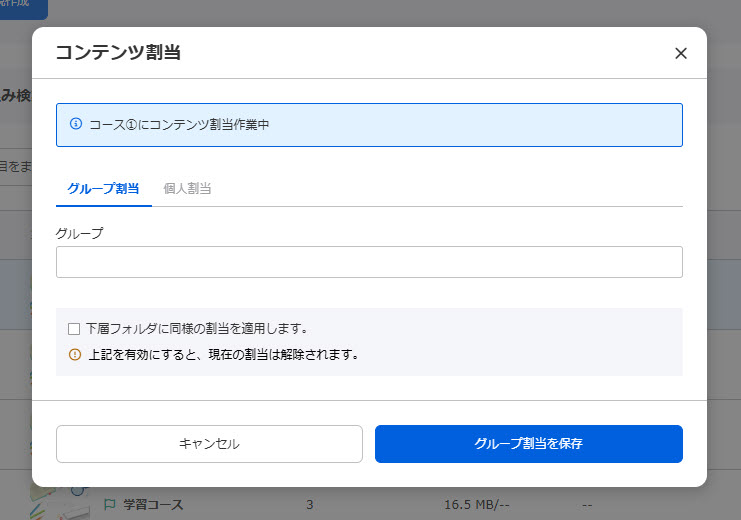Enable 下層フォルダに同様の割当を適用 checkbox
The image size is (741, 520).
coord(74,329)
